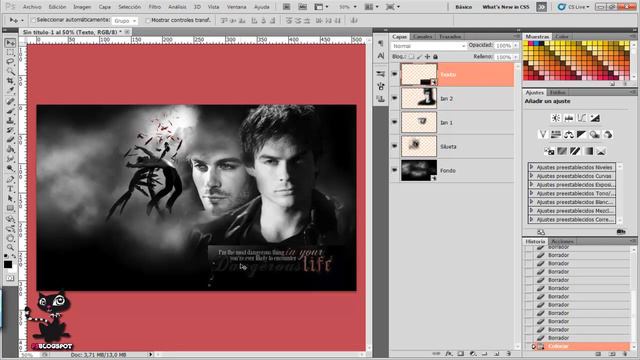The width and height of the screenshot is (640, 360).
Task: Add a Channel Mixer adjustment
Action: coord(608,135)
